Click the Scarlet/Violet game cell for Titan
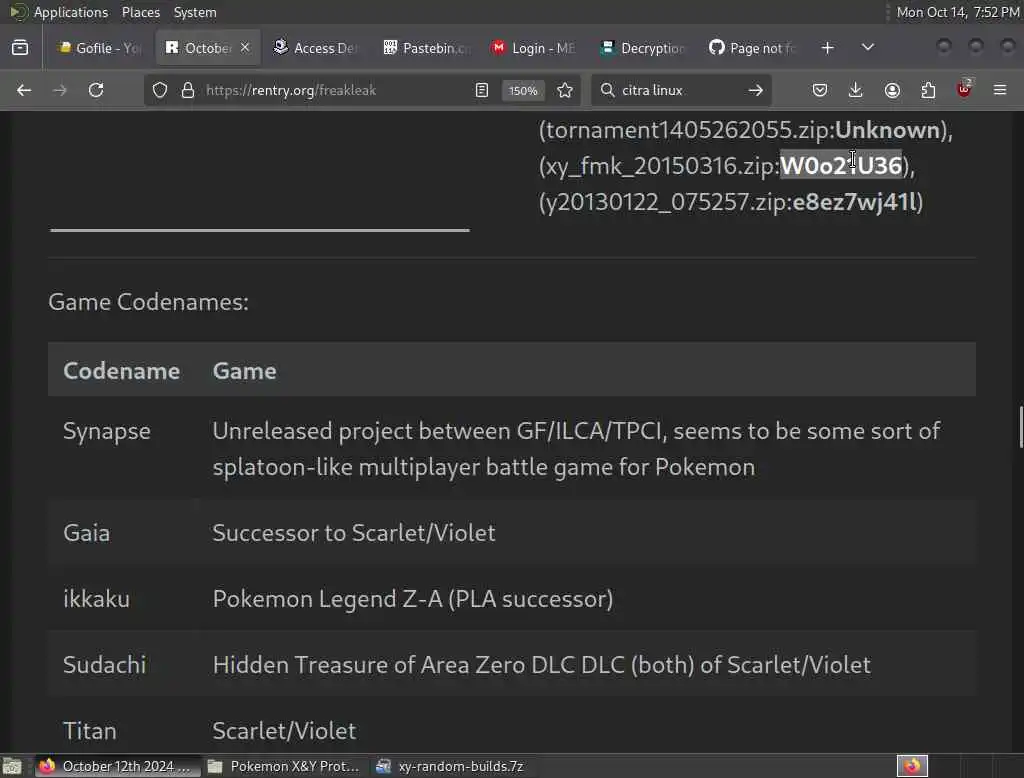 pos(285,731)
